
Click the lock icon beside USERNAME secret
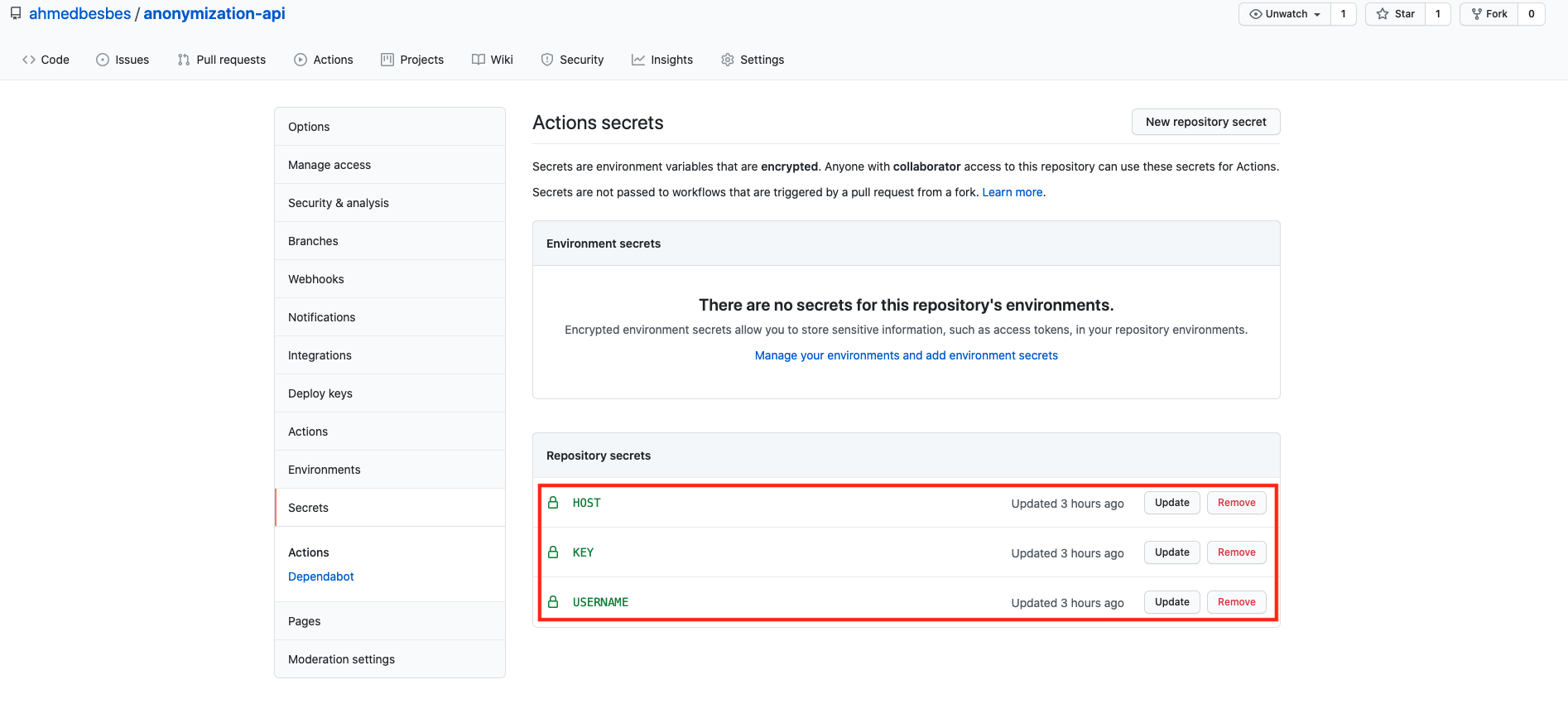point(553,602)
